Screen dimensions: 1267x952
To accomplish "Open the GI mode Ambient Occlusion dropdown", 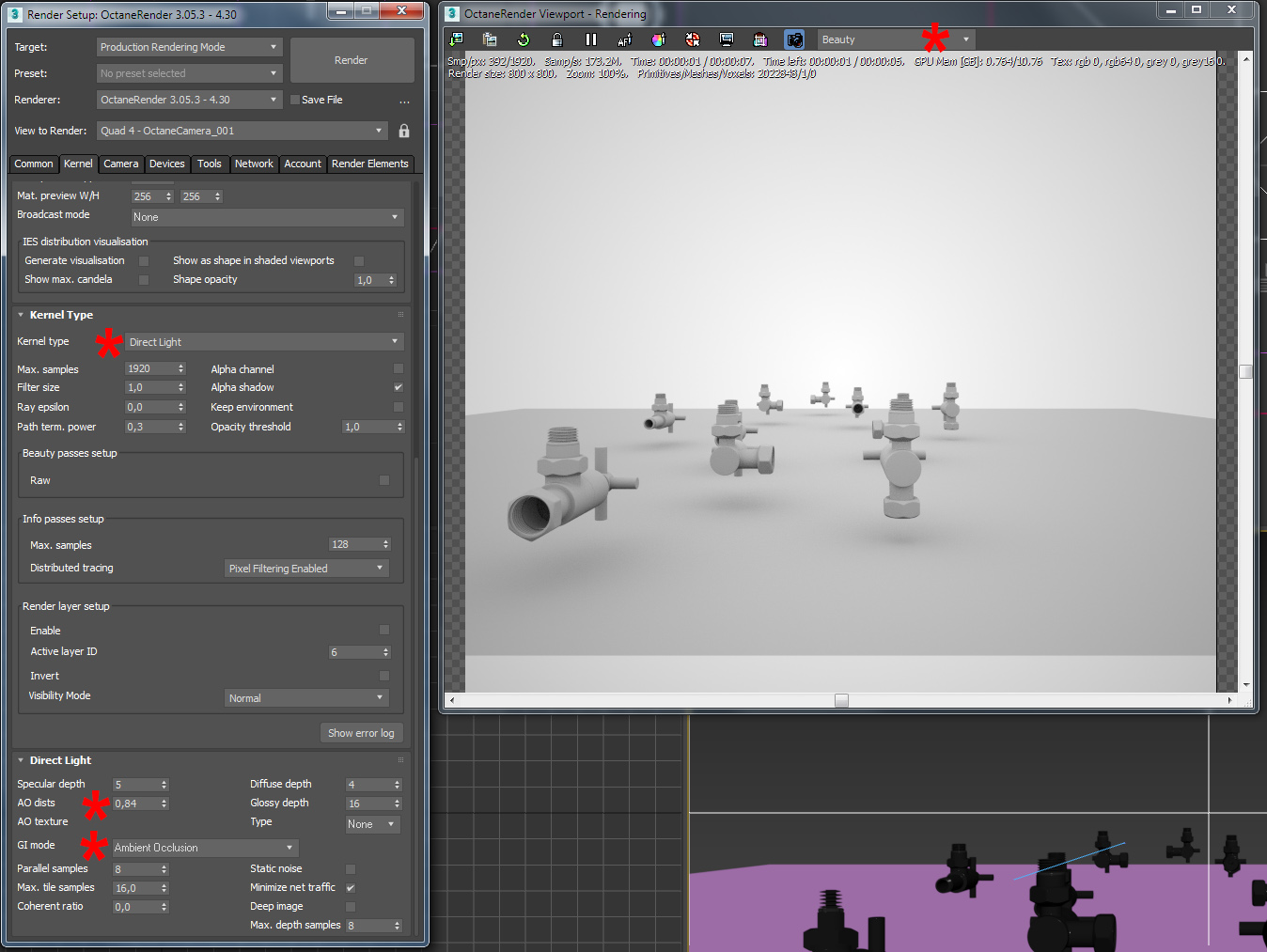I will point(205,848).
